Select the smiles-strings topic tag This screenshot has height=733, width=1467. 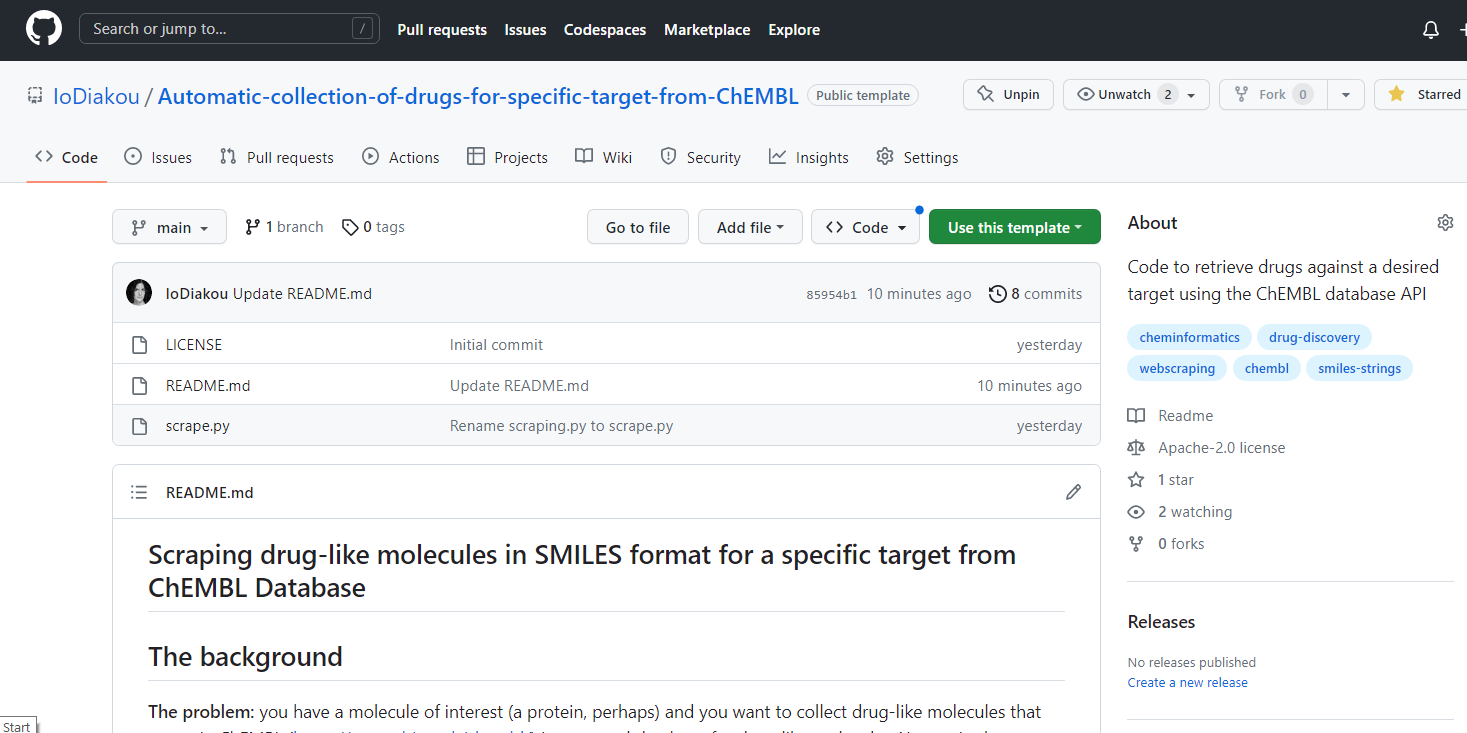(x=1360, y=368)
